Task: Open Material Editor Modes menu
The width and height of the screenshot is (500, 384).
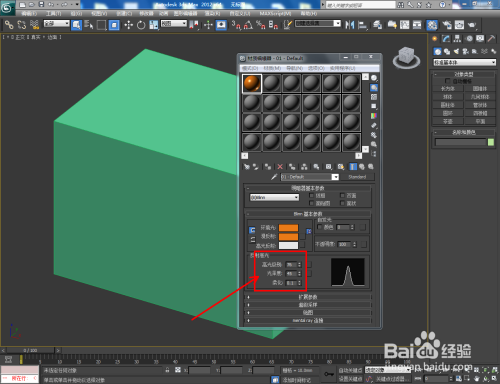Action: pos(250,68)
